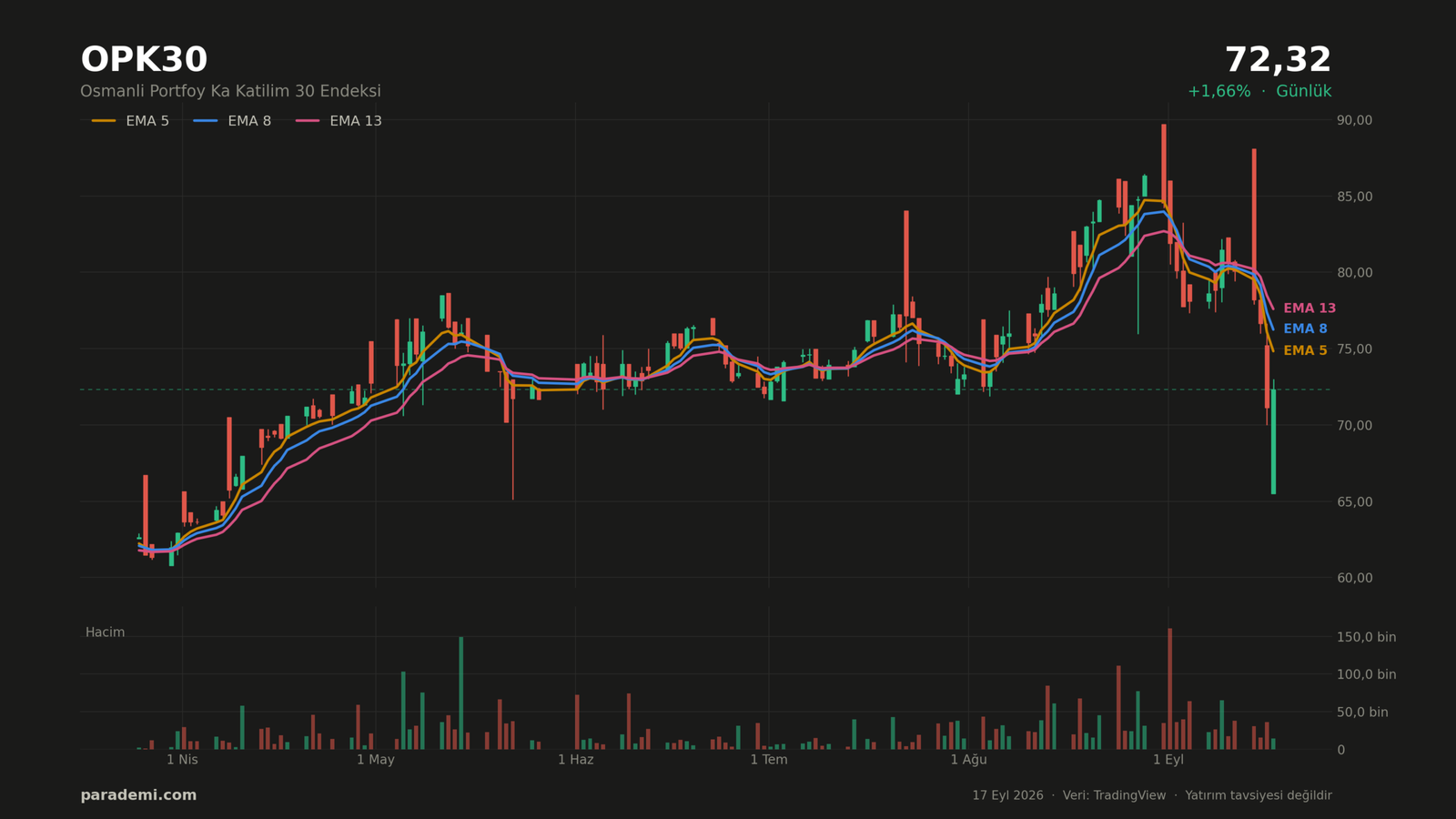The height and width of the screenshot is (819, 1456).
Task: Click the 'Hacim' volume panel label
Action: (105, 632)
